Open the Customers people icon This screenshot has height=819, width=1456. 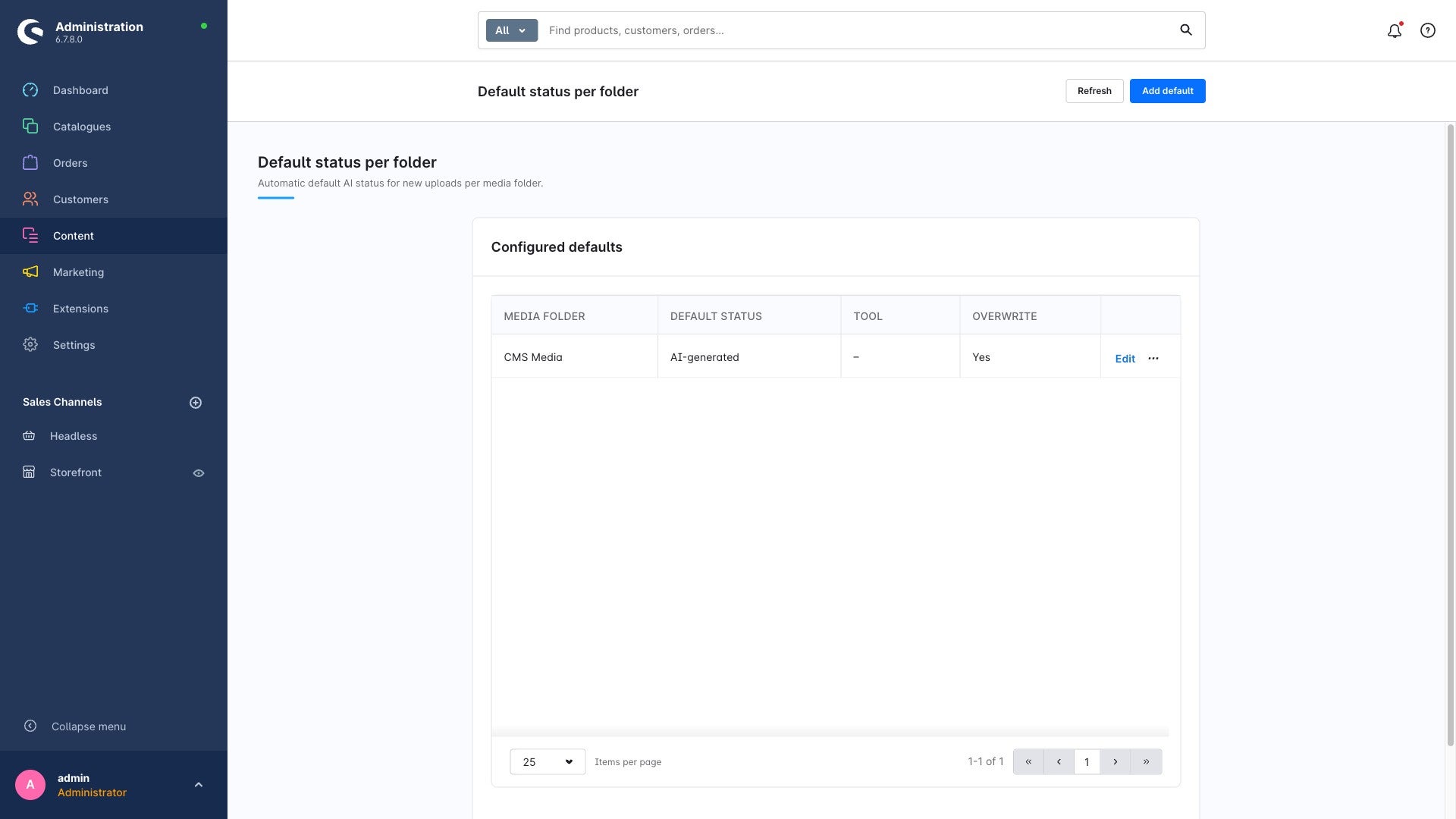coord(30,199)
